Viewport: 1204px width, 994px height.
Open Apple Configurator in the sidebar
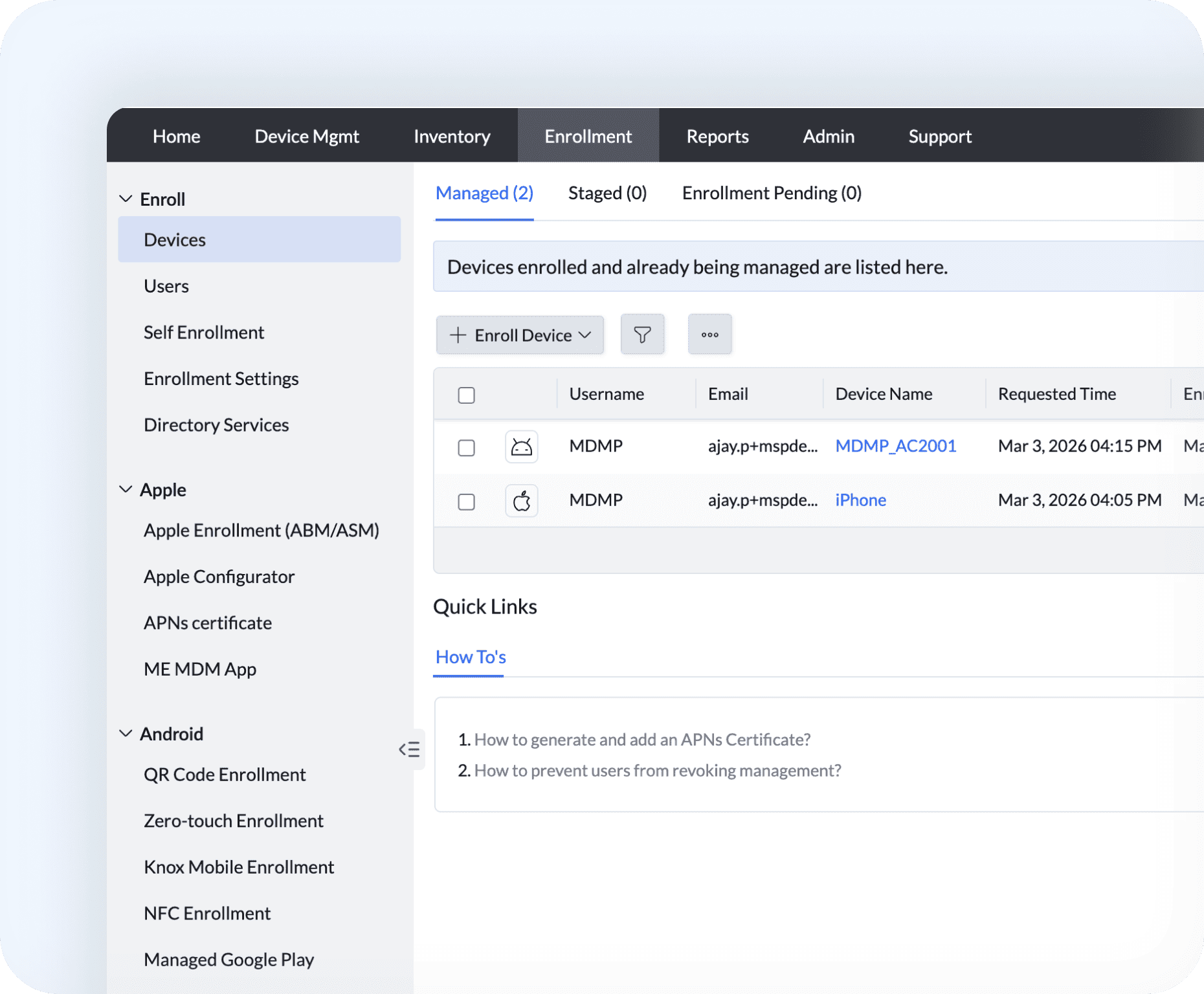219,577
